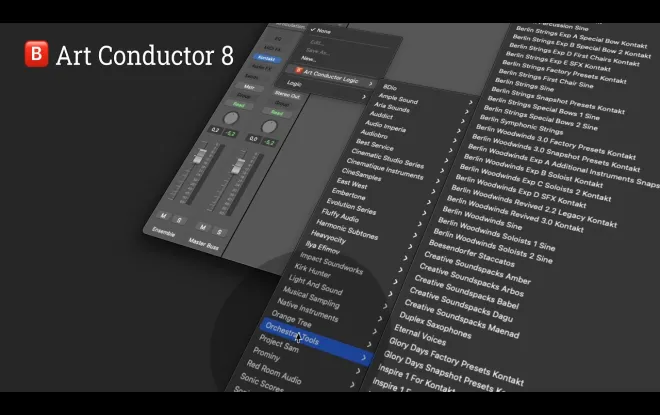Screen dimensions: 660x415
Task: Choose Ample Sound vendor entry
Action: tap(398, 99)
